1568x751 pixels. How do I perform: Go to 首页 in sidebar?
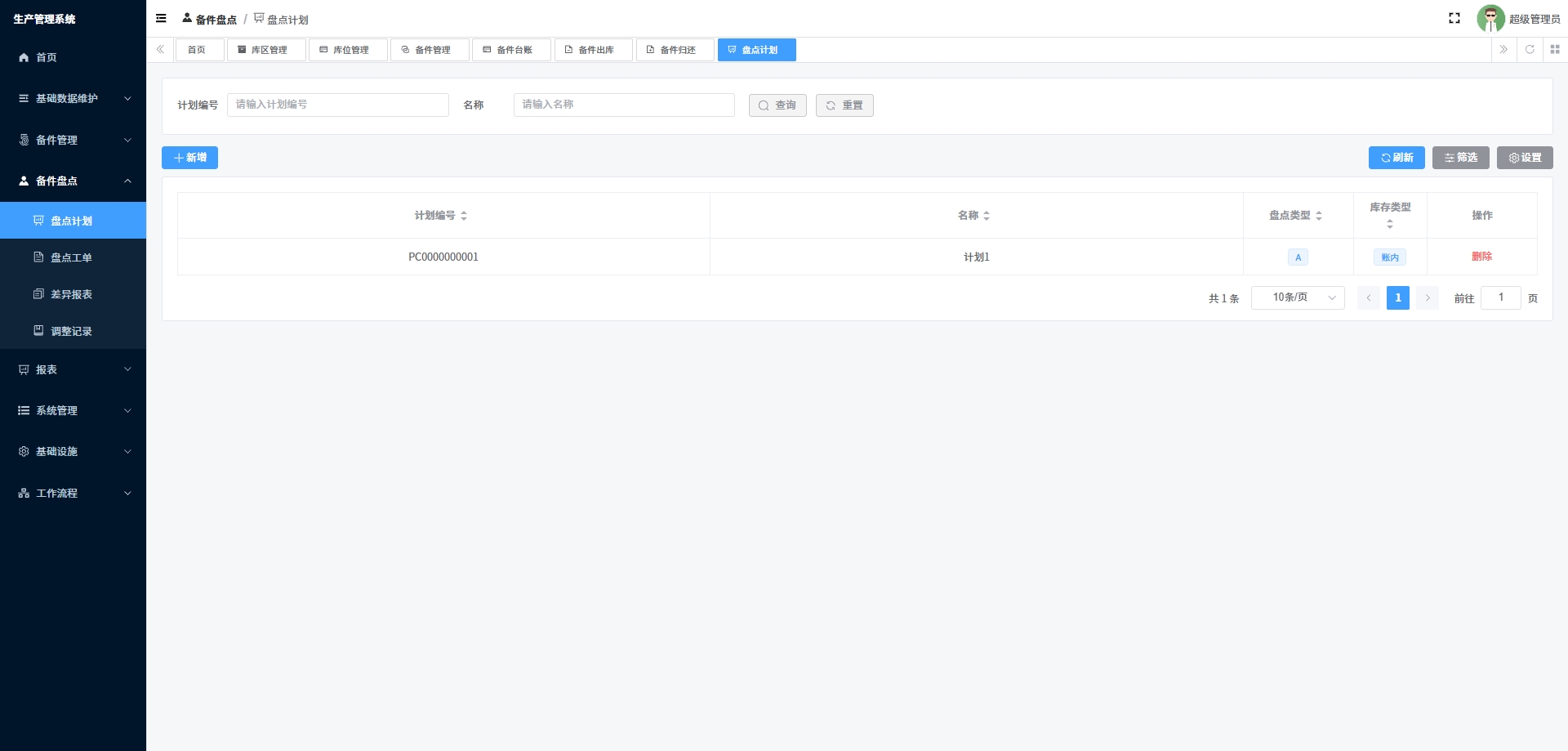coord(73,57)
